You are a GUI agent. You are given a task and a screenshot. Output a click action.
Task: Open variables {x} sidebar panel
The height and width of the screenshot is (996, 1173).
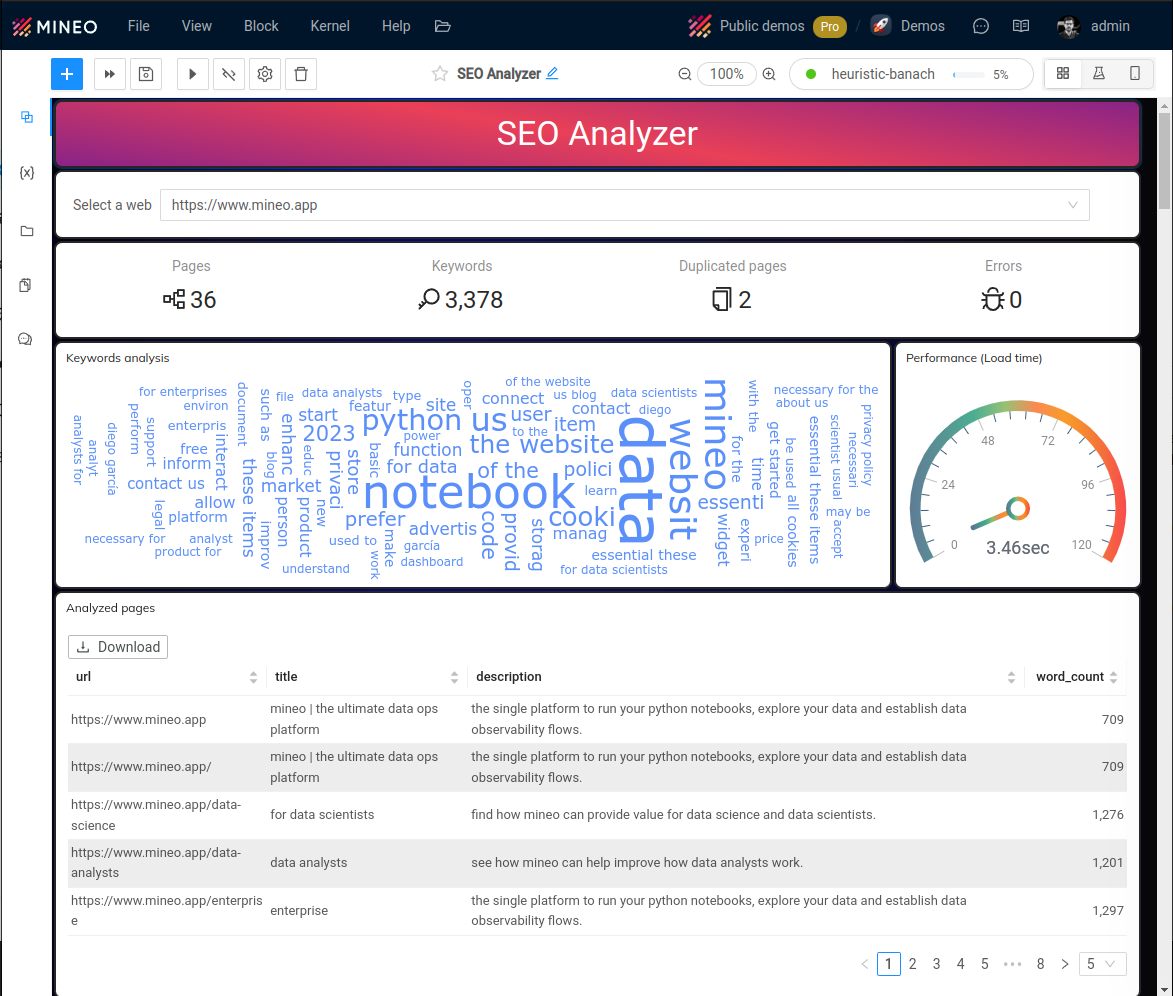(27, 173)
